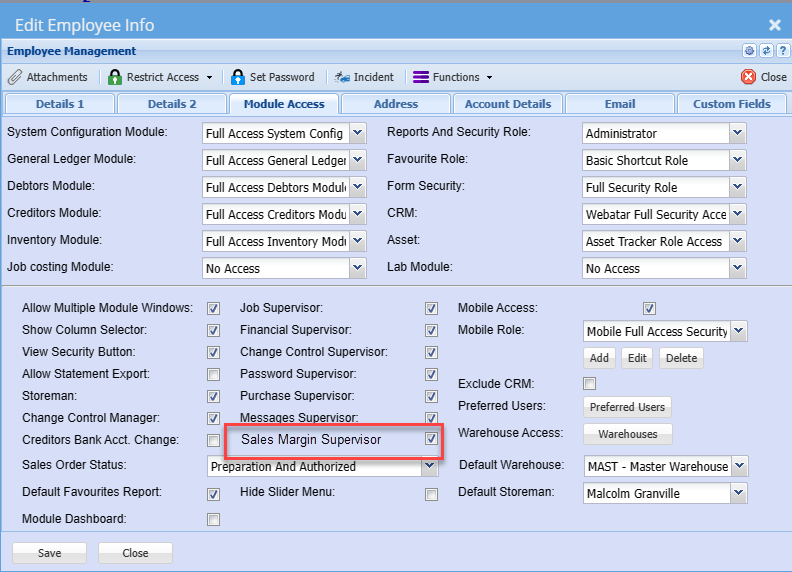Open Inventory Module dropdown
The image size is (792, 572).
coord(358,241)
